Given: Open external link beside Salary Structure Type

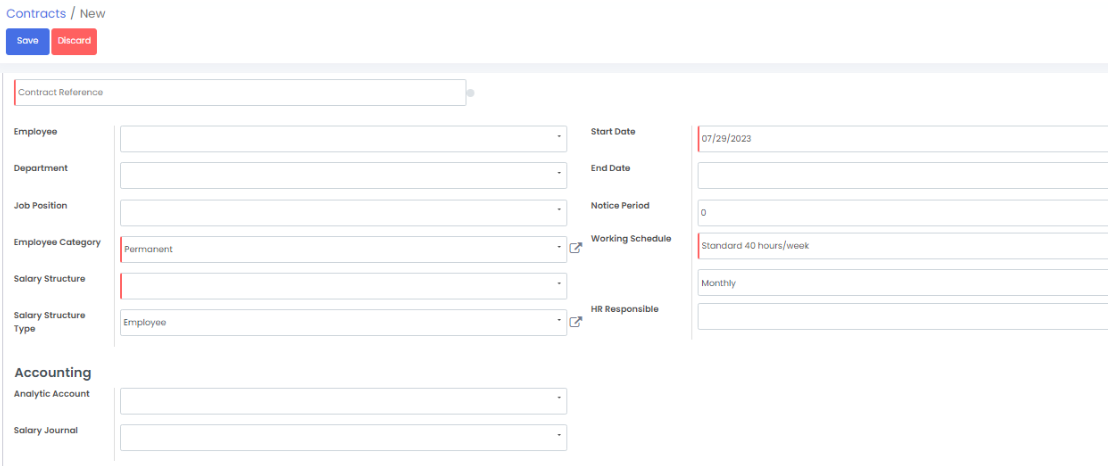Looking at the screenshot, I should tap(576, 322).
